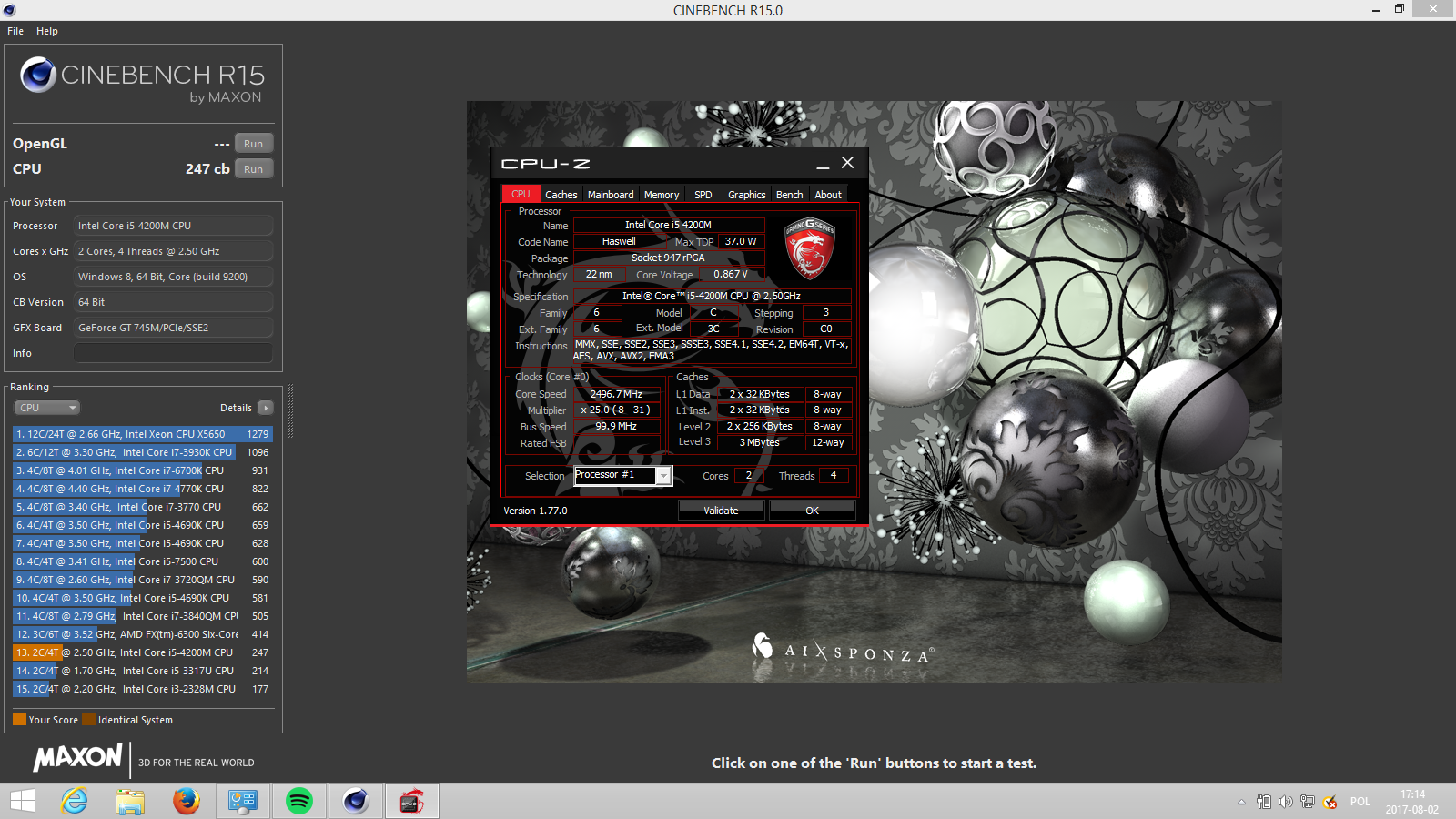The height and width of the screenshot is (819, 1456).
Task: Launch Internet Explorer from taskbar
Action: (x=75, y=801)
